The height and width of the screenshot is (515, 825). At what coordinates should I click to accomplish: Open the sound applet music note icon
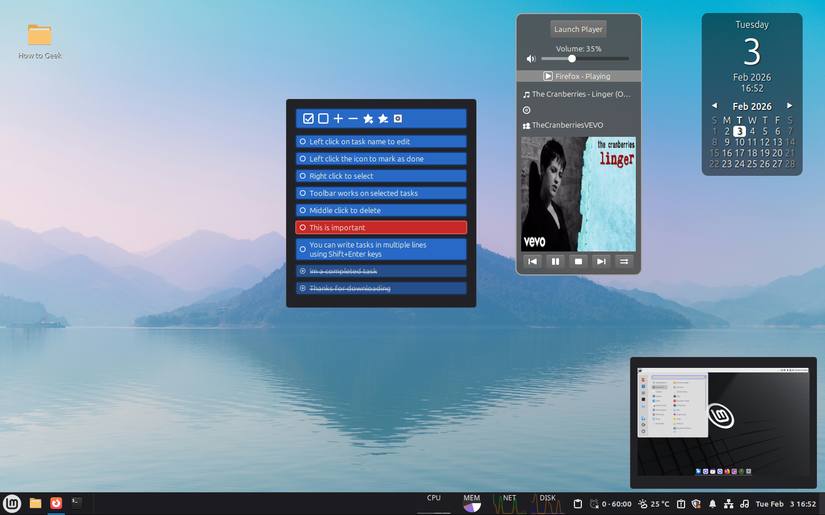tap(744, 504)
